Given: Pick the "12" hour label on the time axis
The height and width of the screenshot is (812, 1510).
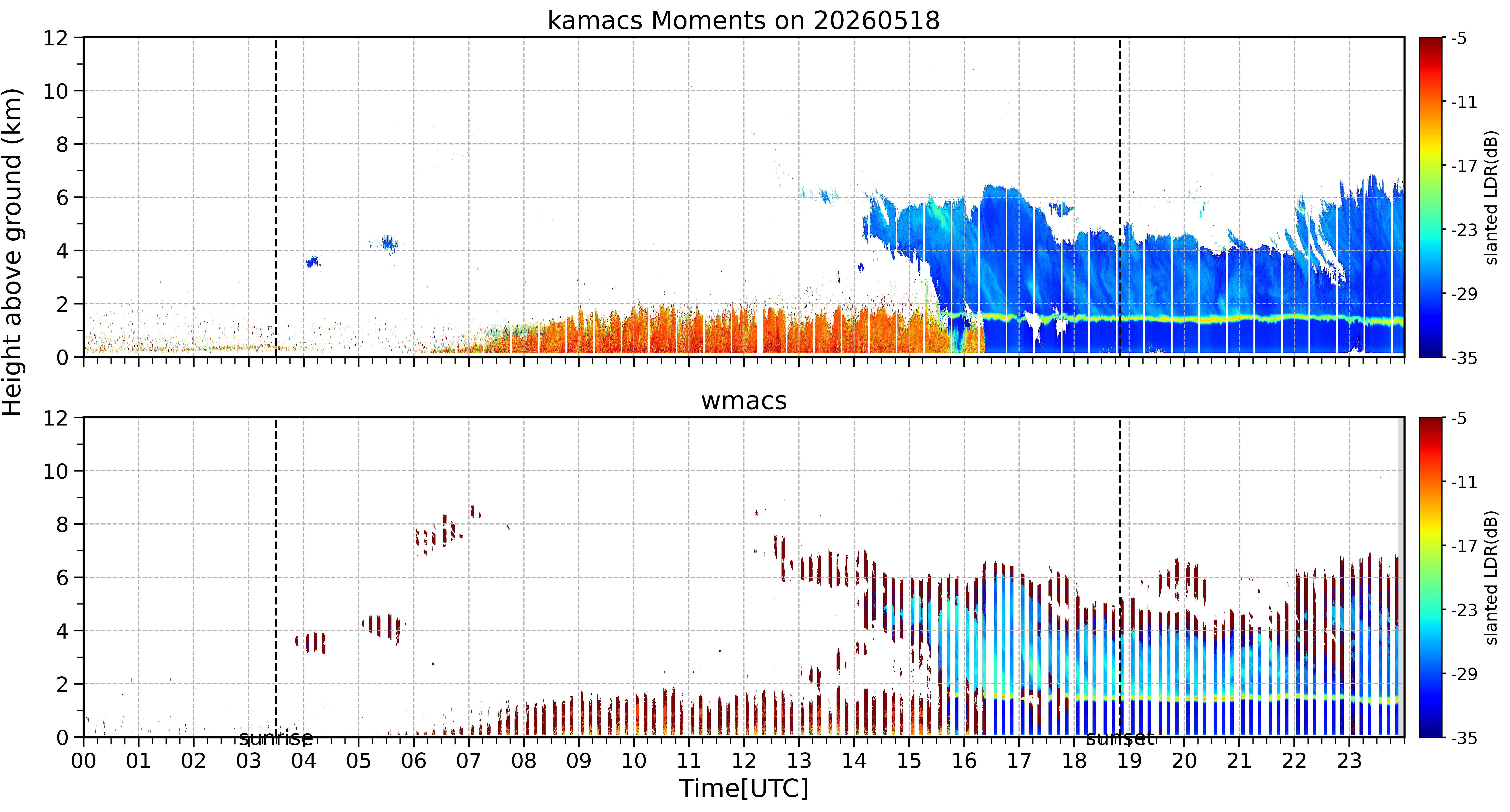Looking at the screenshot, I should point(744,761).
